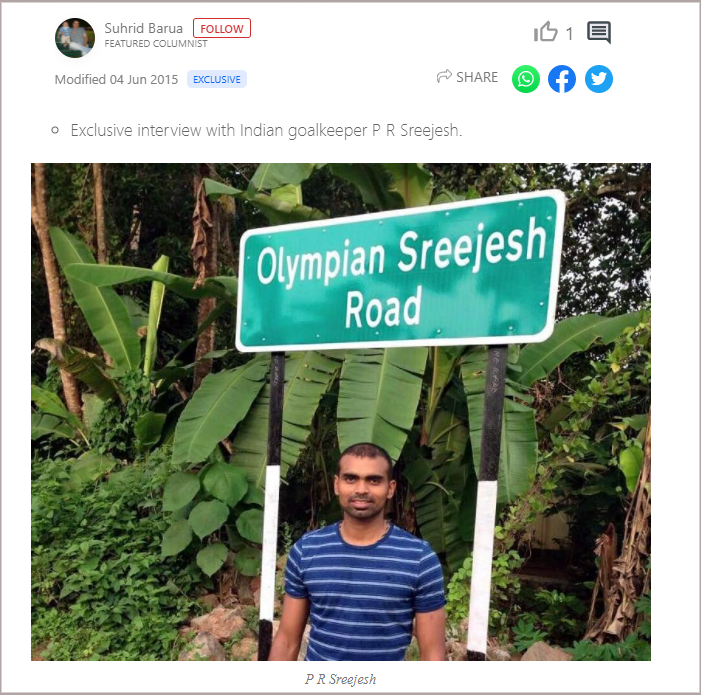Click the EXCLUSIVE tag badge
The height and width of the screenshot is (695, 701).
tap(217, 79)
